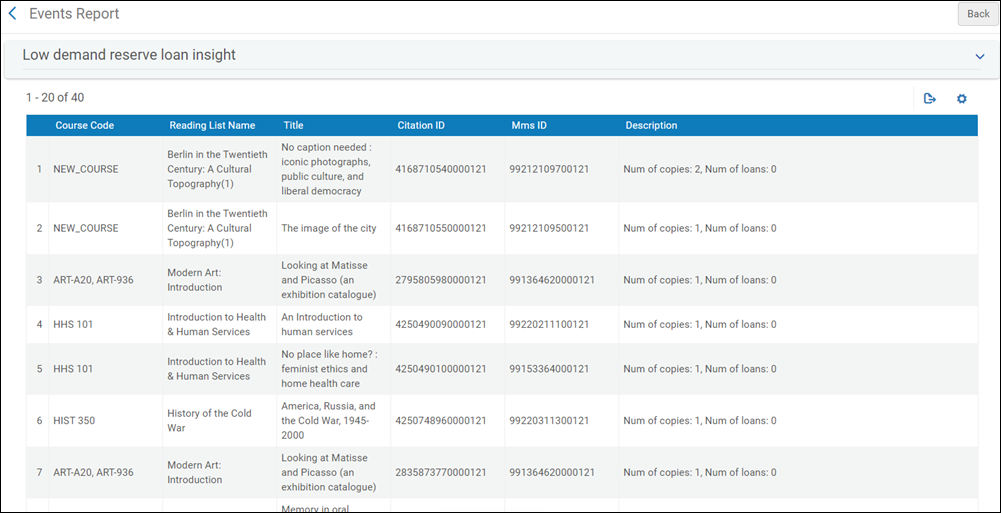Collapse the Low demand reserve loan insight section
The width and height of the screenshot is (1001, 513).
coord(980,57)
